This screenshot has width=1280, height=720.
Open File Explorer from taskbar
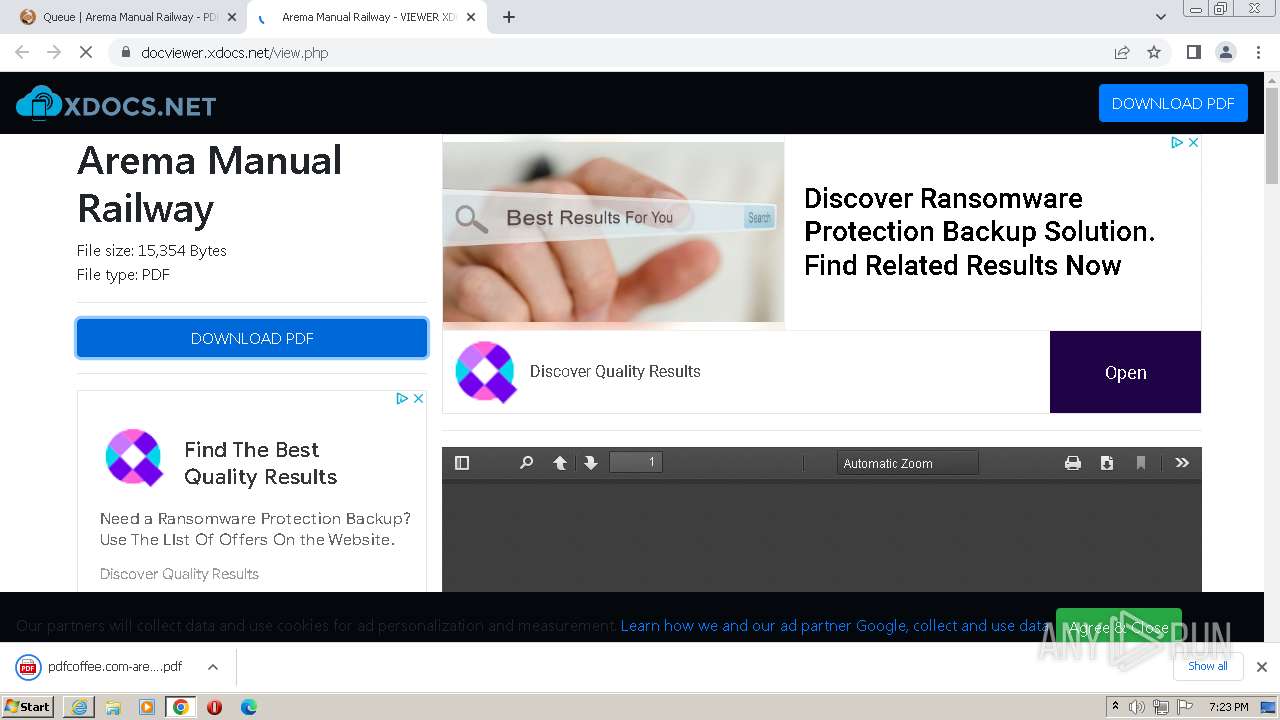click(113, 707)
